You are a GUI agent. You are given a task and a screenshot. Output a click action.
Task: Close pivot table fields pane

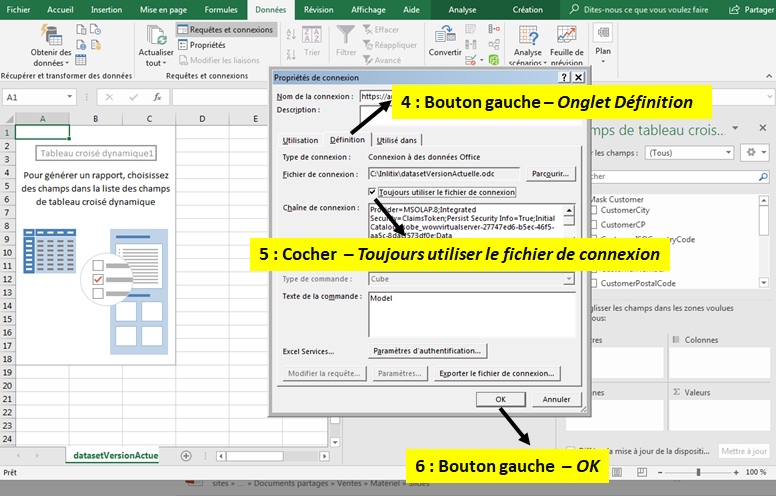[x=763, y=128]
